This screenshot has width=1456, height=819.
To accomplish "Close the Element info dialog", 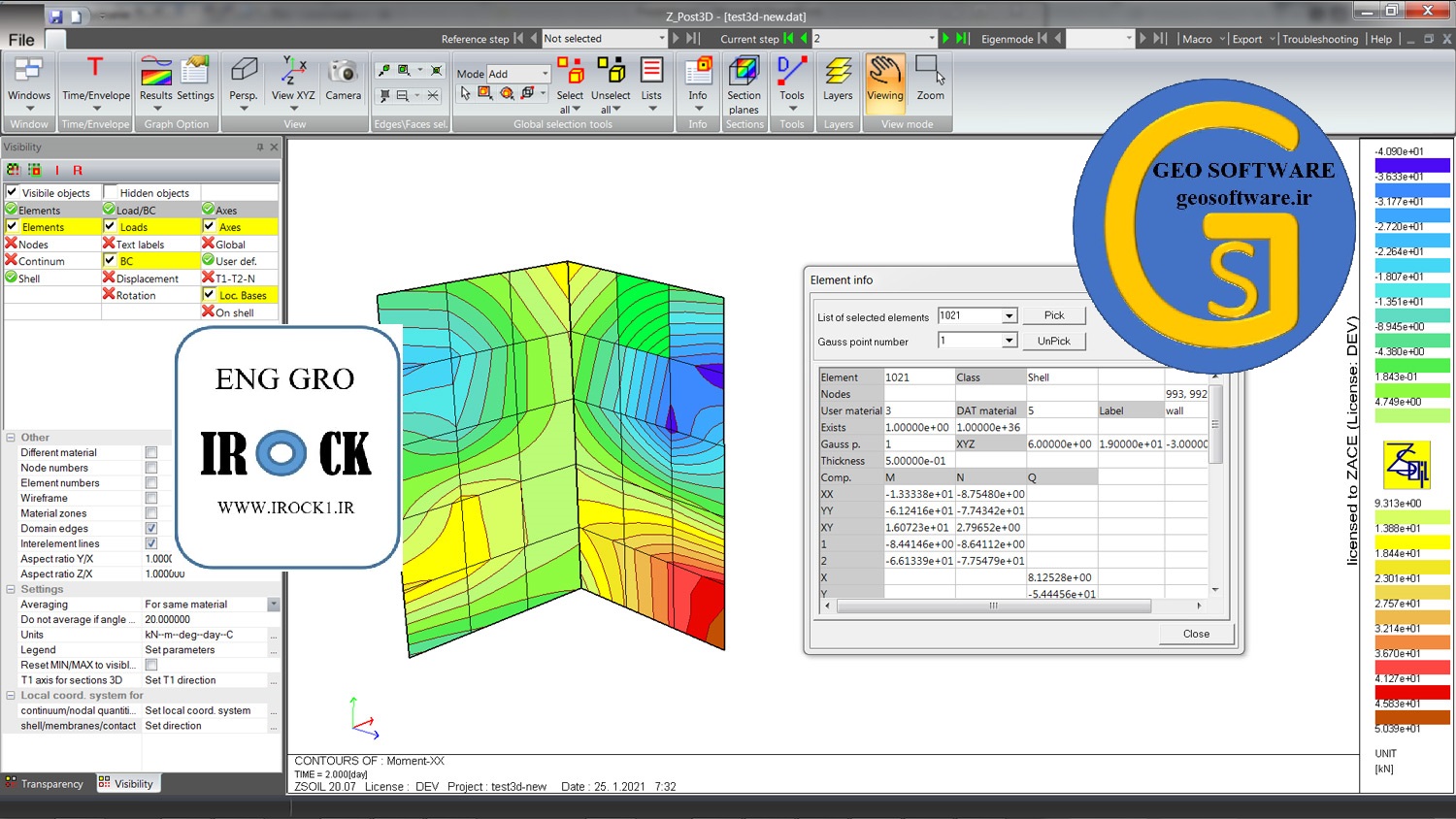I will [x=1195, y=634].
